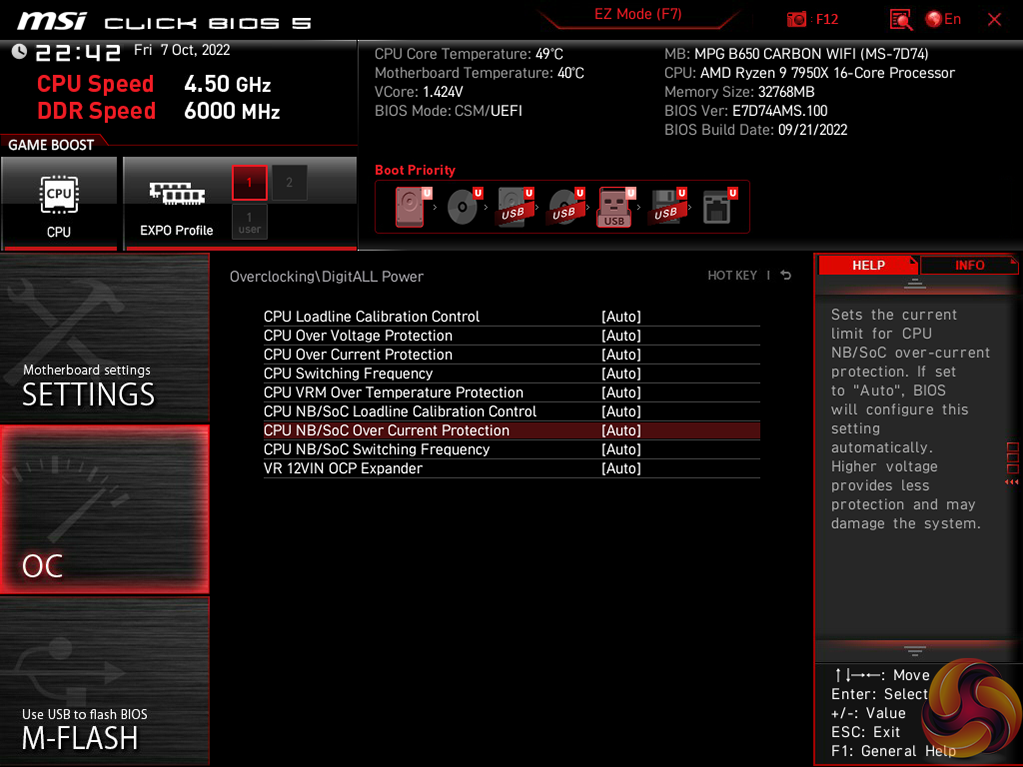
Task: Select the optical disc boot device icon
Action: [x=464, y=207]
